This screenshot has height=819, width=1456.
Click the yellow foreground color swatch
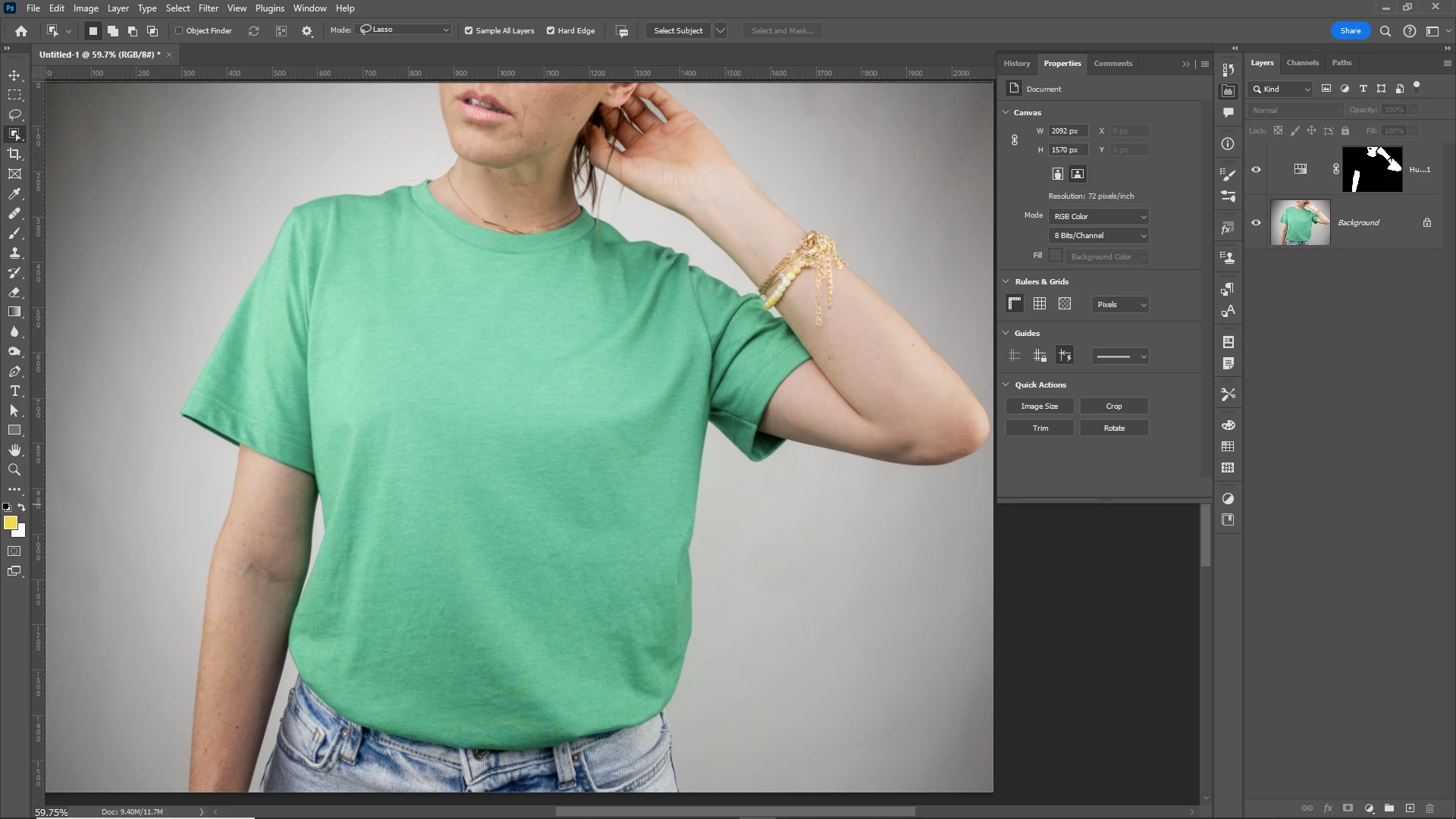coord(10,523)
